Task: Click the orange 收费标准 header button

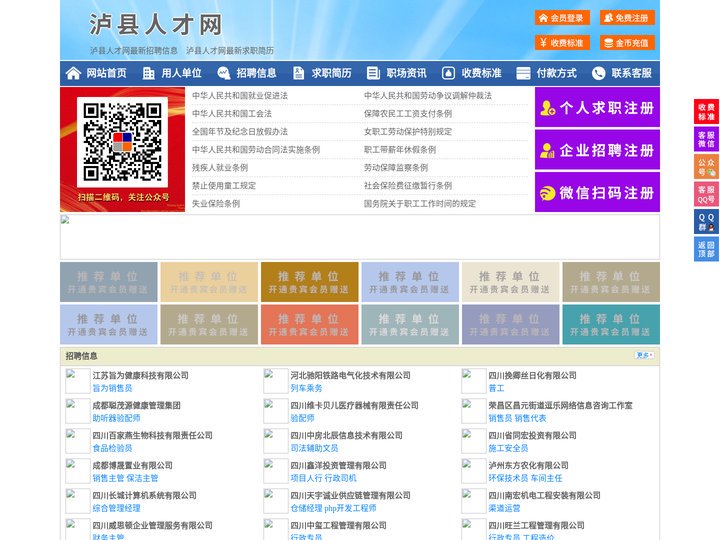Action: pos(562,43)
